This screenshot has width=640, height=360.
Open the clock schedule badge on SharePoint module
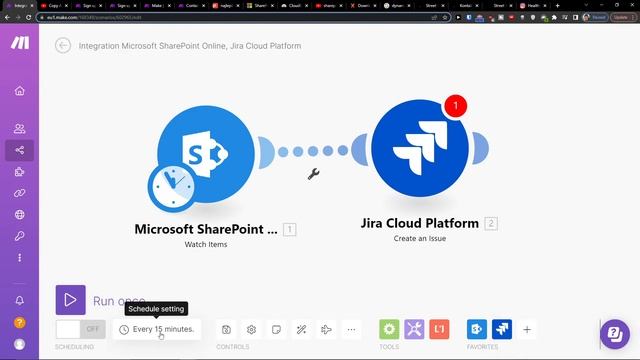(172, 188)
